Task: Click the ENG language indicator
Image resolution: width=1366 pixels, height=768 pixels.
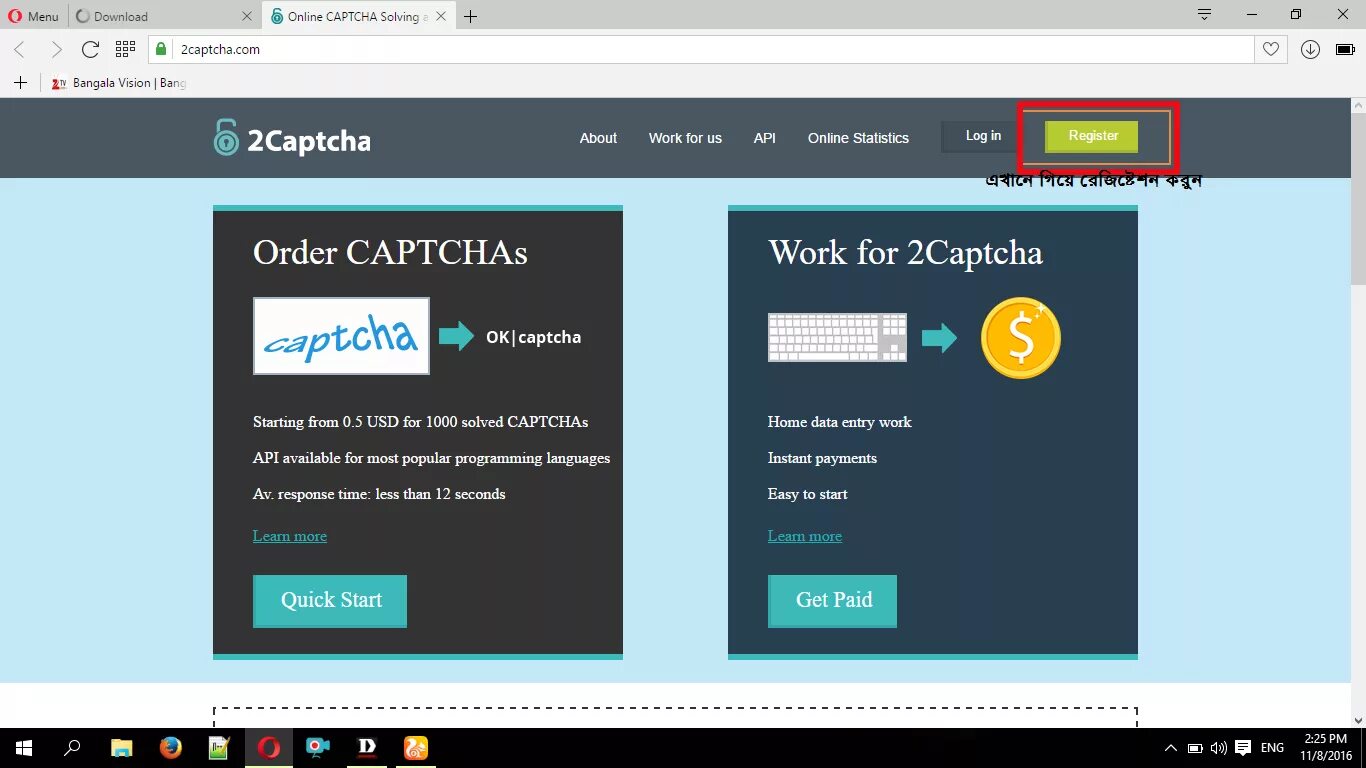Action: pyautogui.click(x=1272, y=748)
